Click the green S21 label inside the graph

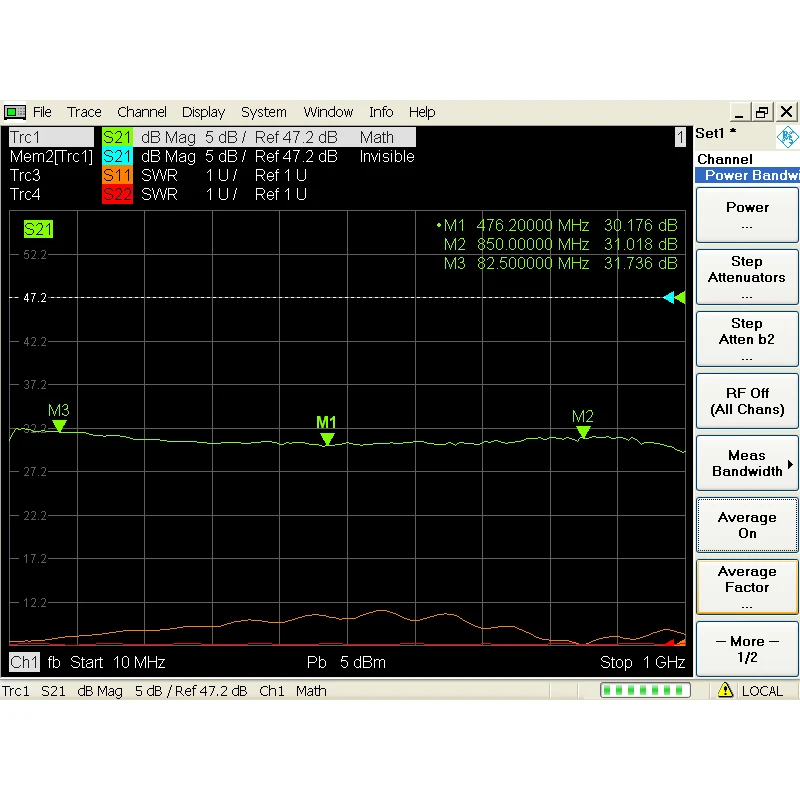tap(38, 229)
